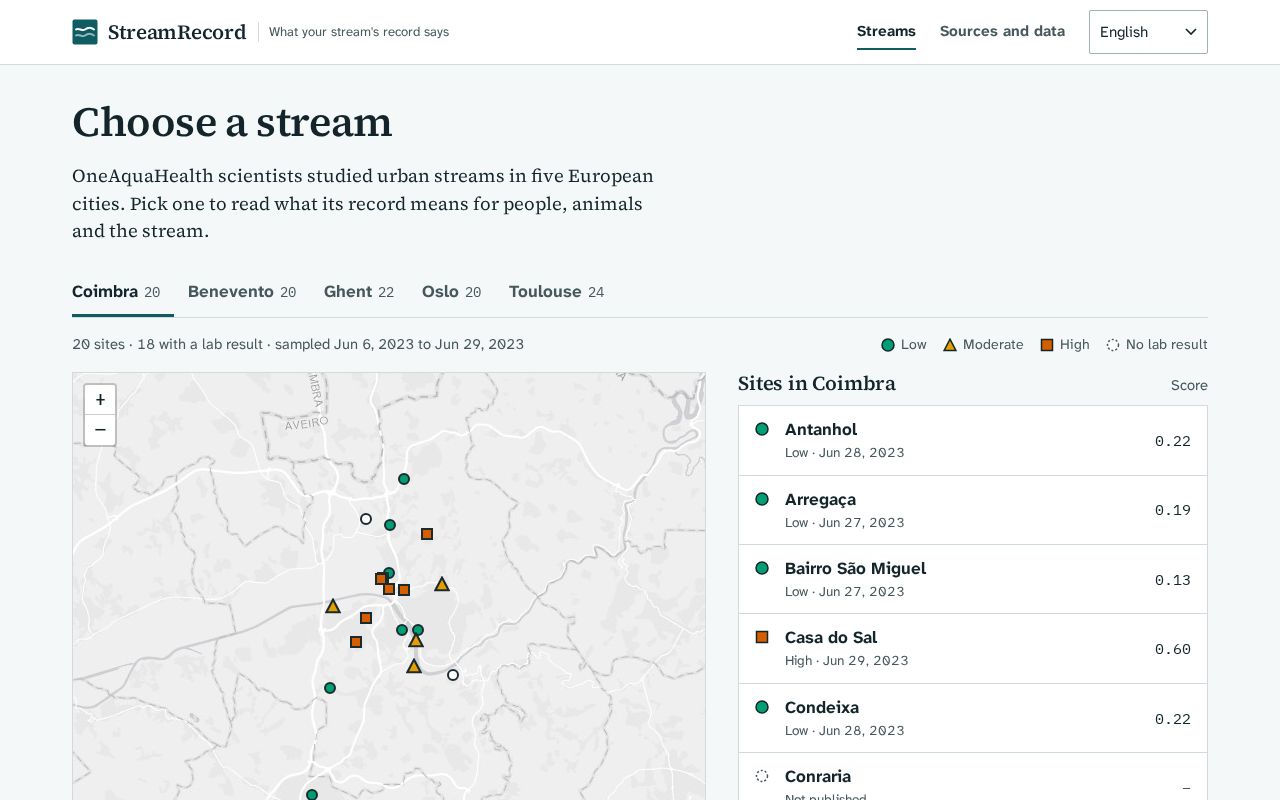1280x800 pixels.
Task: Open the Arregaça site record
Action: click(973, 510)
